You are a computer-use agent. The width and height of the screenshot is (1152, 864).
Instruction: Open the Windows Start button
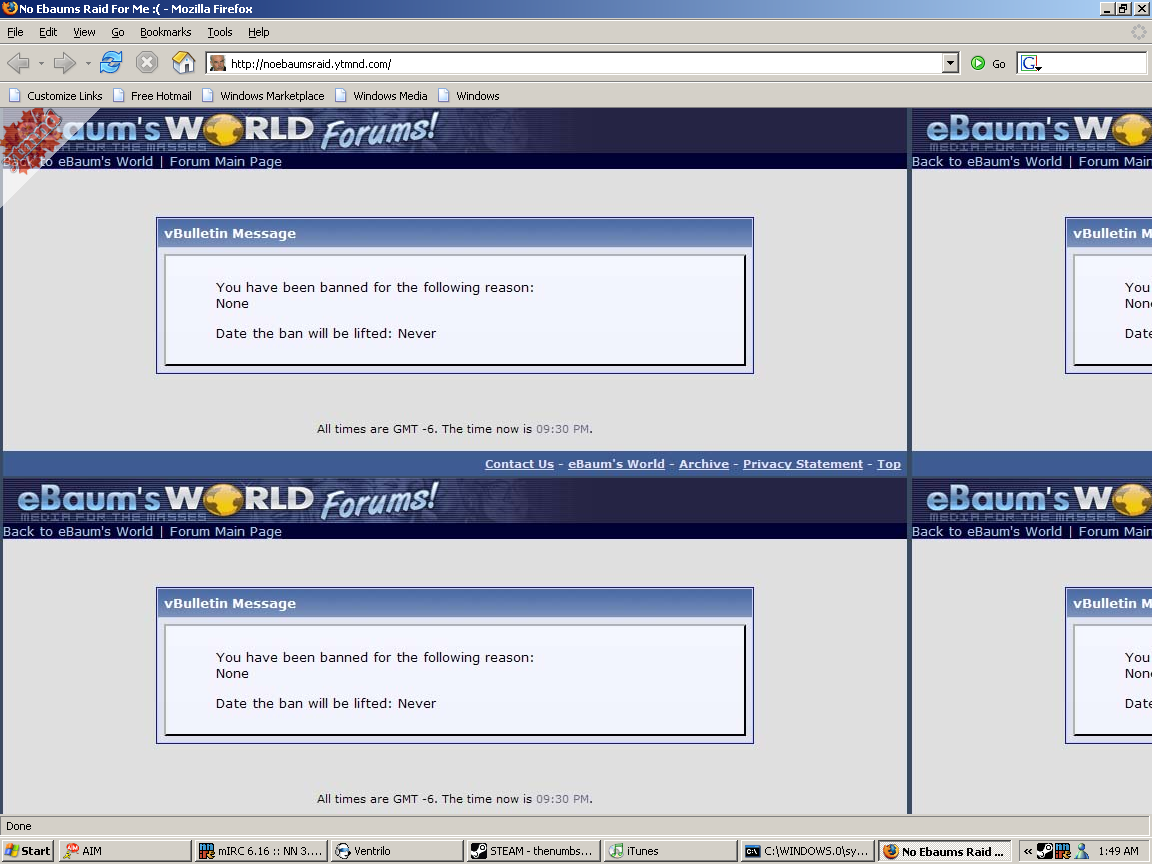point(28,851)
